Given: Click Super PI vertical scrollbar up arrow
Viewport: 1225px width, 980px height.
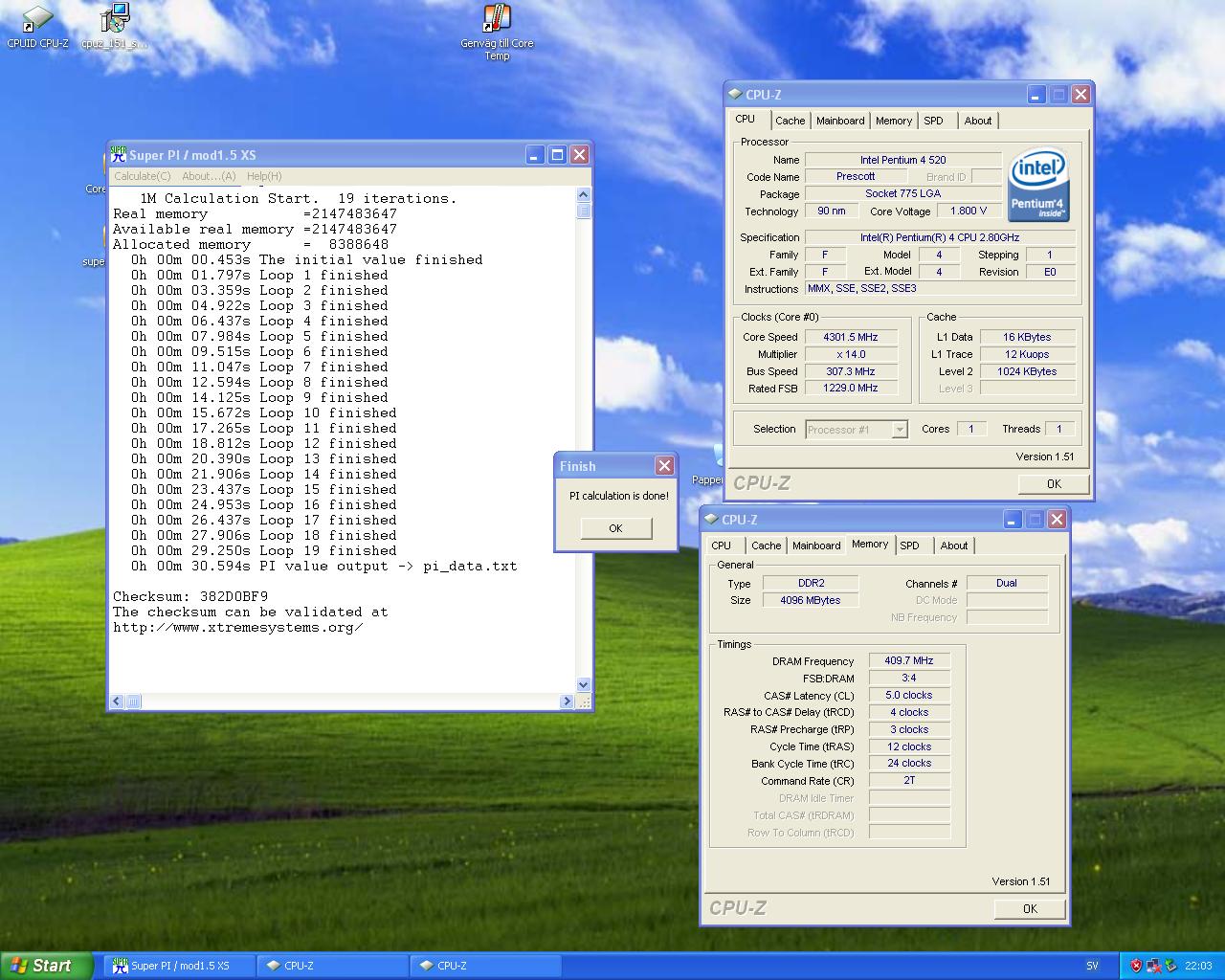Looking at the screenshot, I should click(584, 194).
